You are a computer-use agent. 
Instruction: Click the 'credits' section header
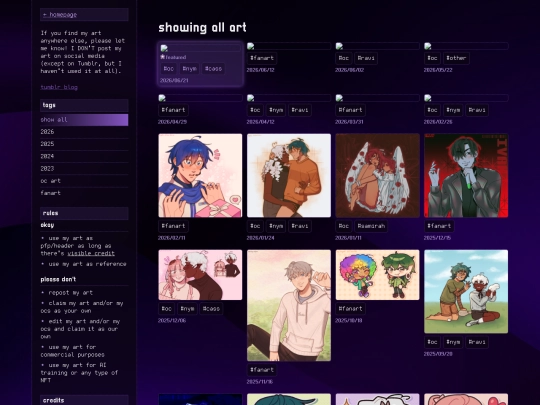point(84,400)
